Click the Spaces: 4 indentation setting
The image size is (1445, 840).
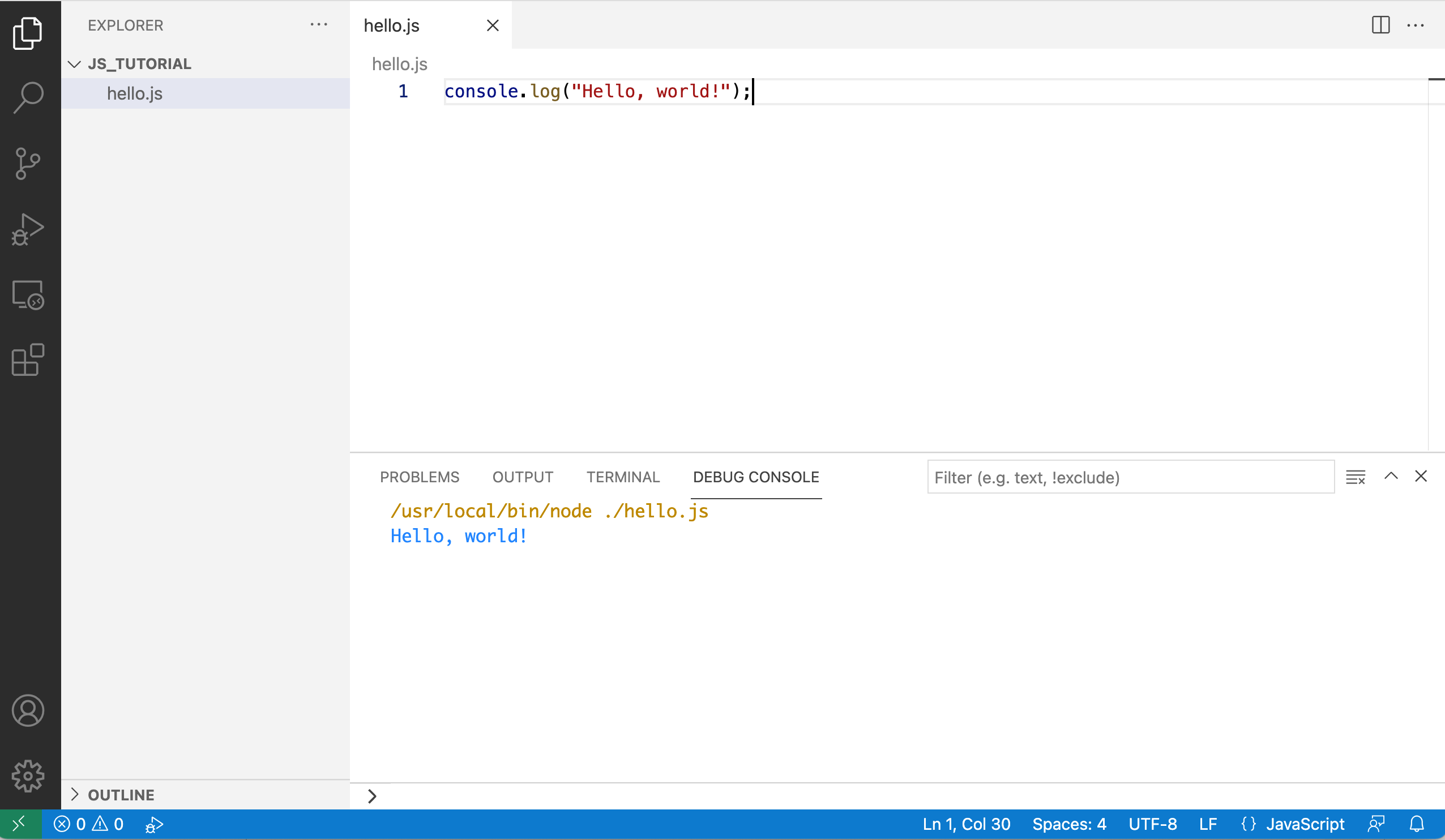point(1069,825)
